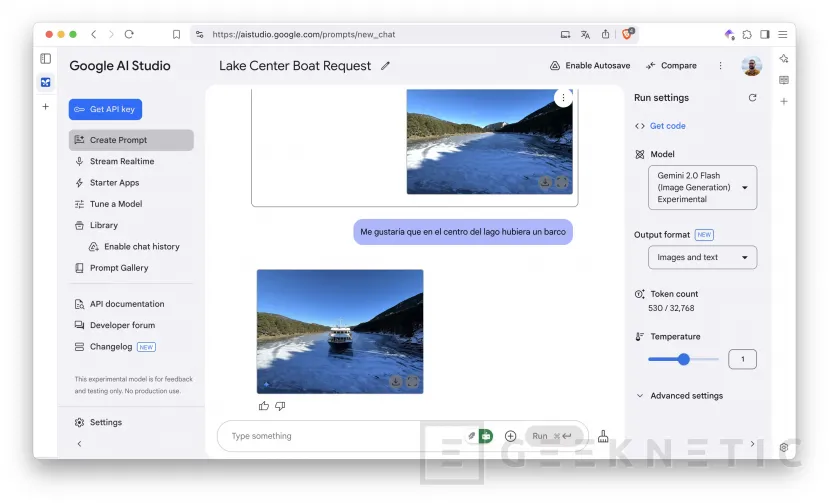Open Brave Shields lion icon
Viewport: 829px width, 503px height.
pyautogui.click(x=627, y=34)
